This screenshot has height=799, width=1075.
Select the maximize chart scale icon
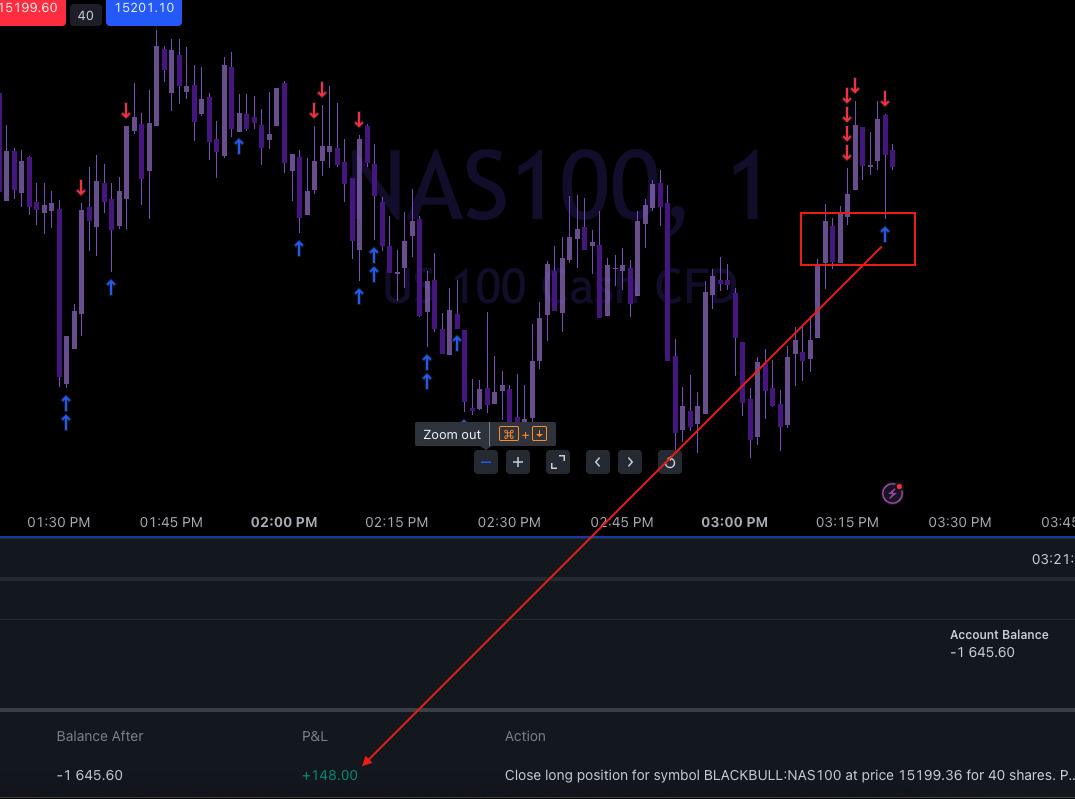point(557,462)
